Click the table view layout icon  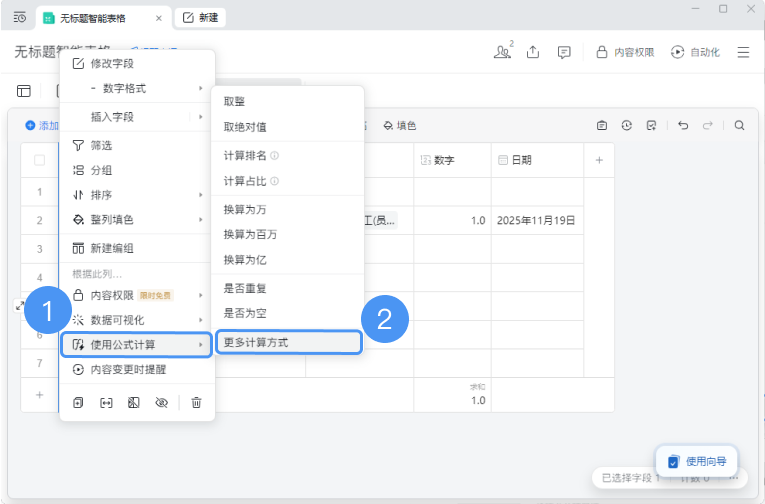pyautogui.click(x=23, y=91)
